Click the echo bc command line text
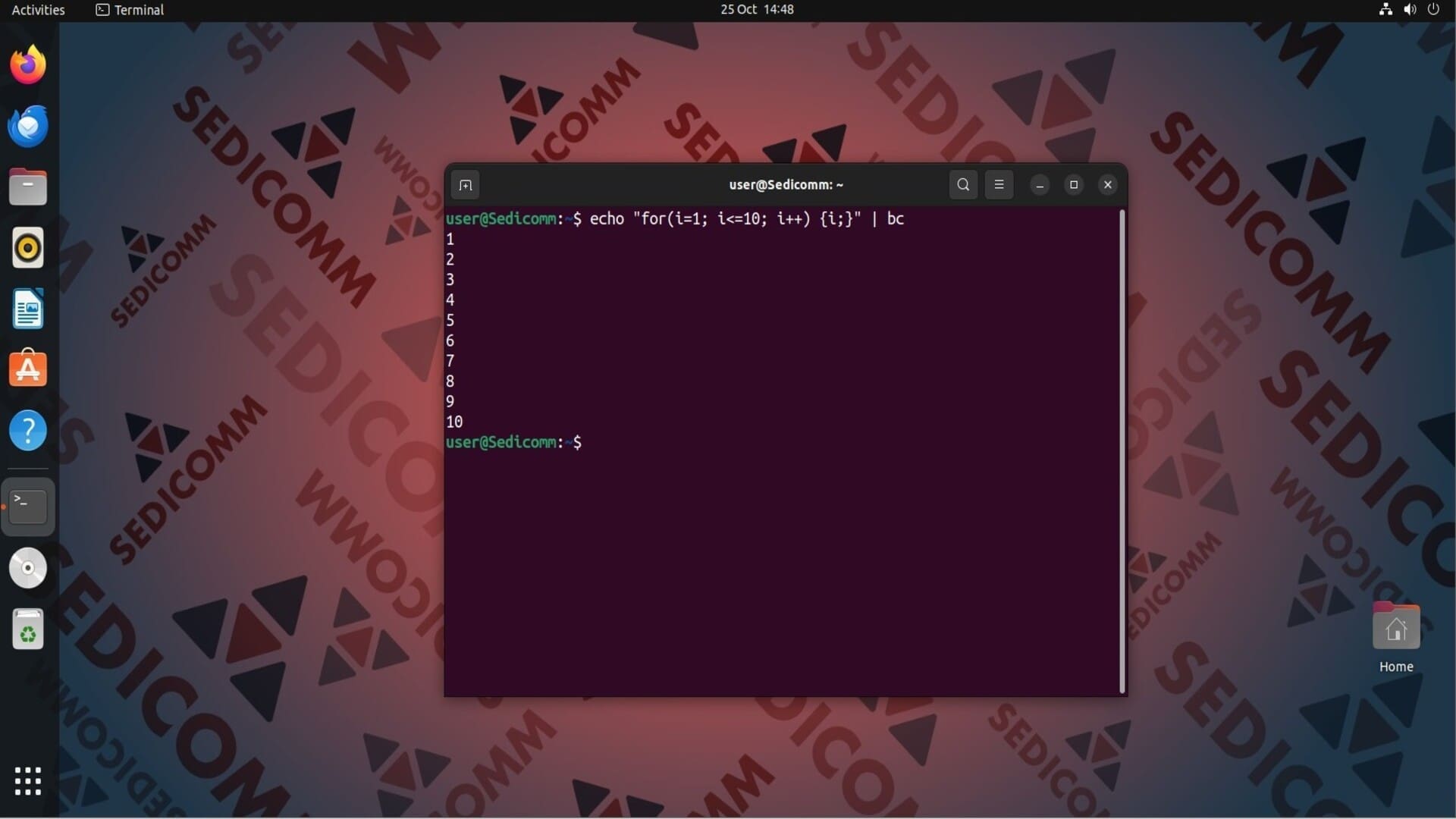 pos(747,219)
